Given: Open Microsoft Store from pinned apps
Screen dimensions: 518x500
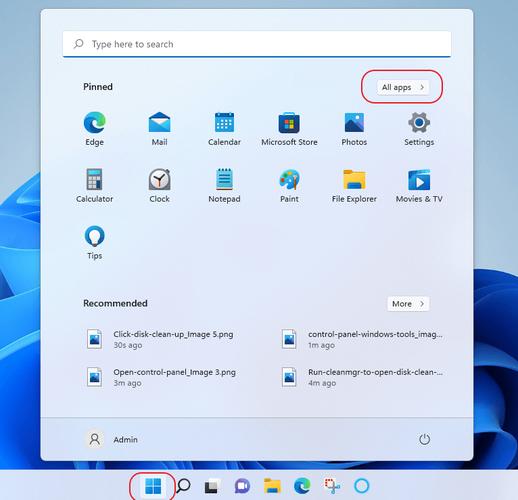Looking at the screenshot, I should pyautogui.click(x=289, y=129).
